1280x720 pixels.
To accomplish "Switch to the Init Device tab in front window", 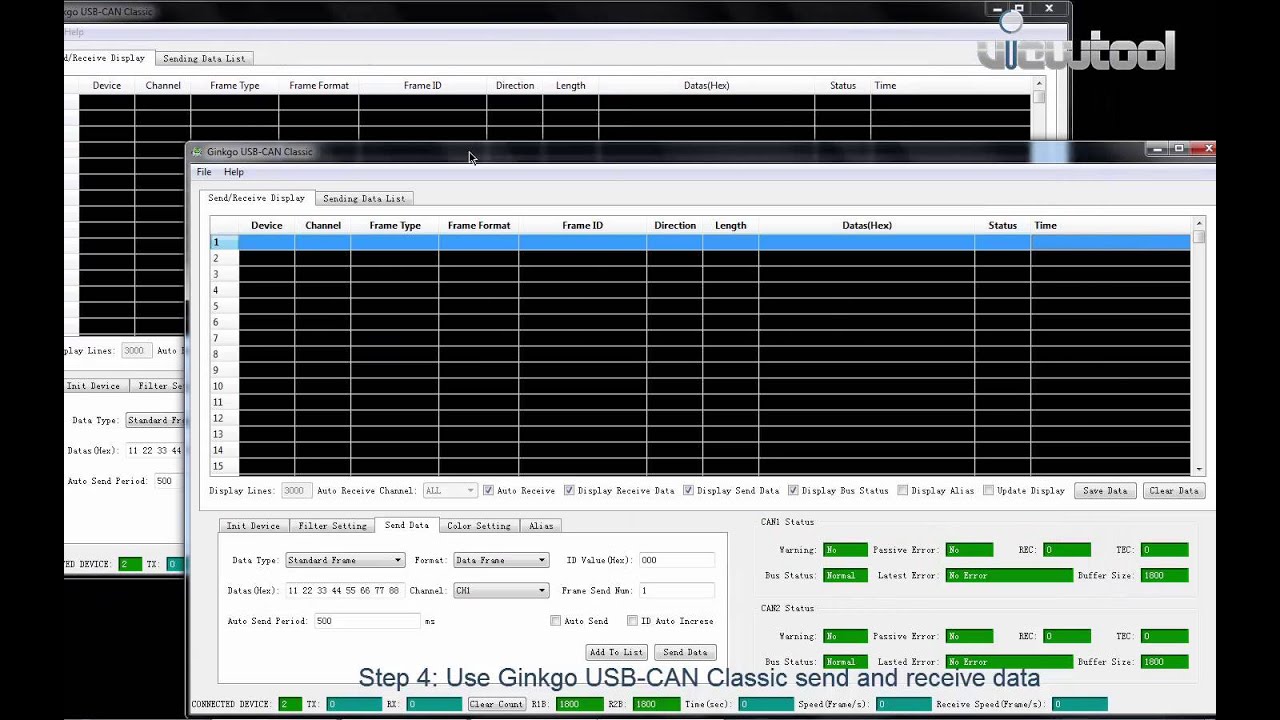I will coord(253,526).
